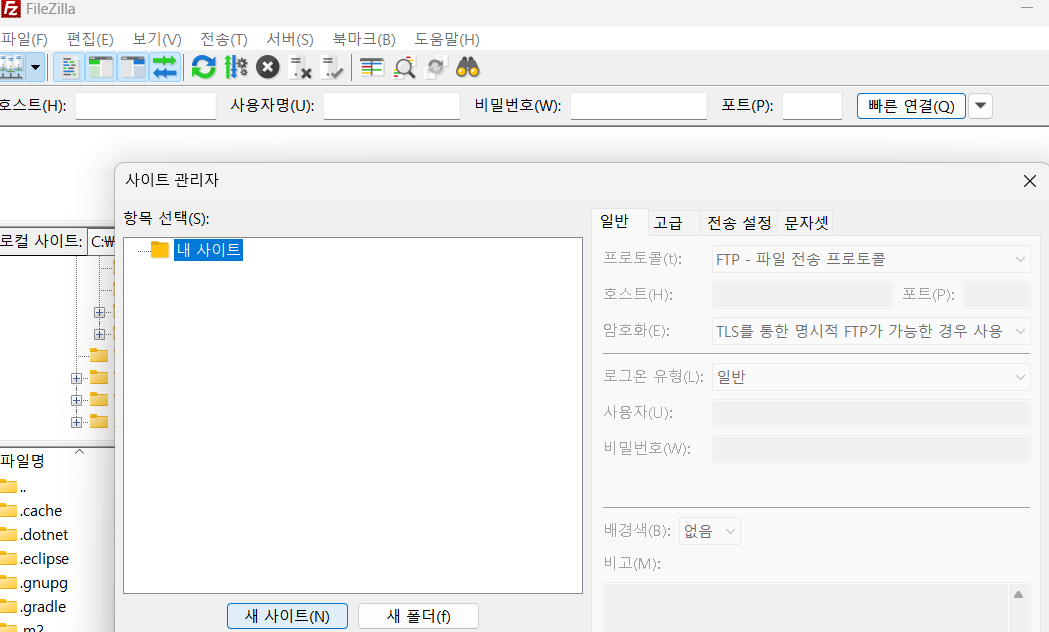
Task: Open the 전송(T) menu
Action: (x=223, y=39)
